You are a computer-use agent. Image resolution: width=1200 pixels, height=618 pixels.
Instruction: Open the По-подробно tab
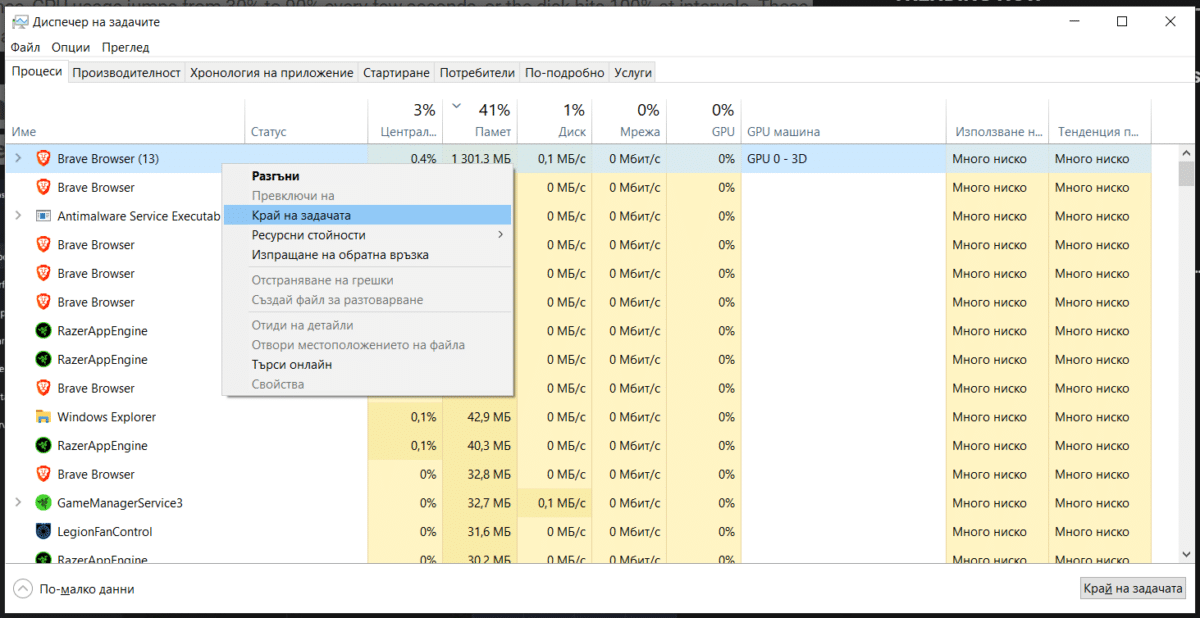pyautogui.click(x=565, y=73)
